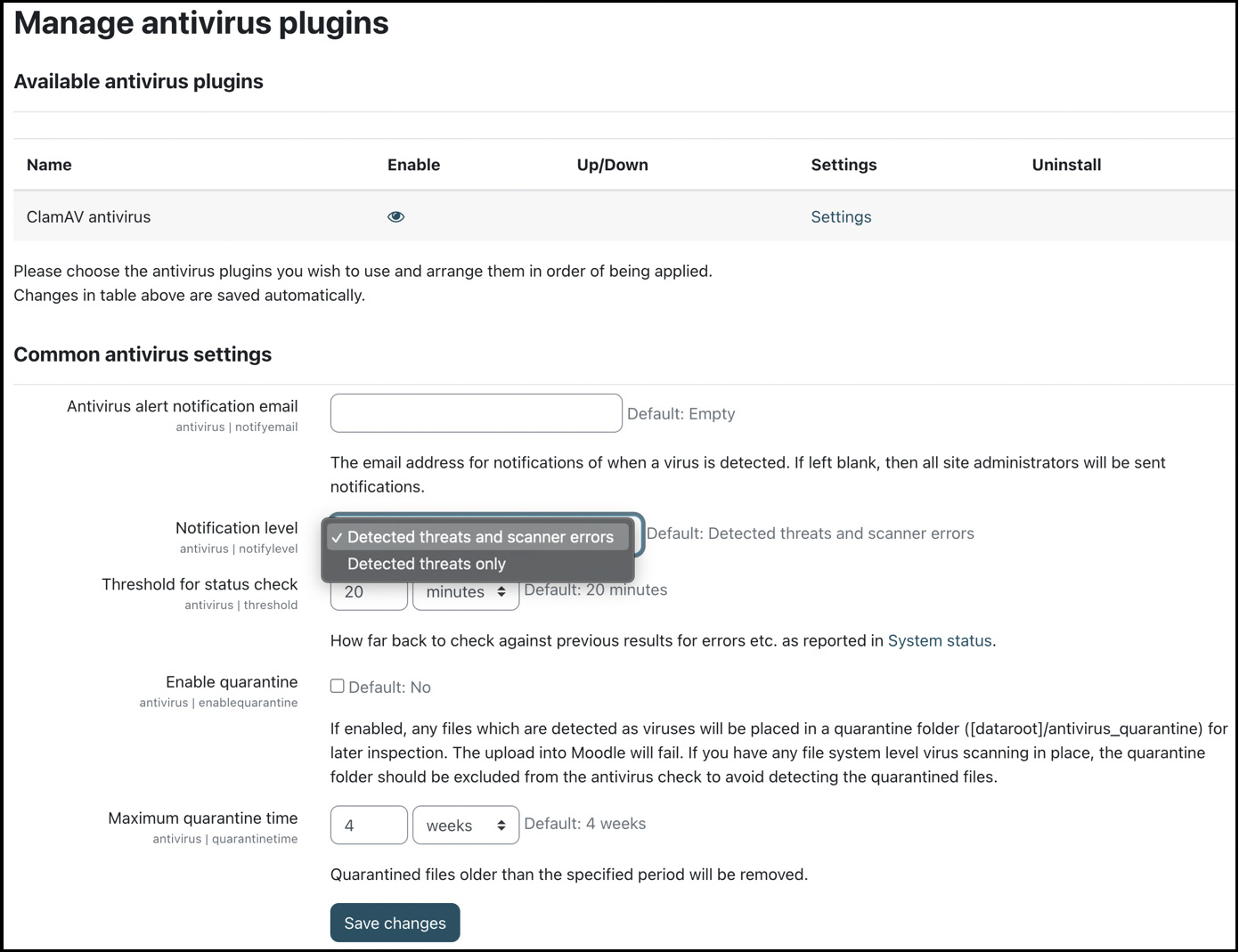
Task: Click the 'Name' column header
Action: (x=49, y=165)
